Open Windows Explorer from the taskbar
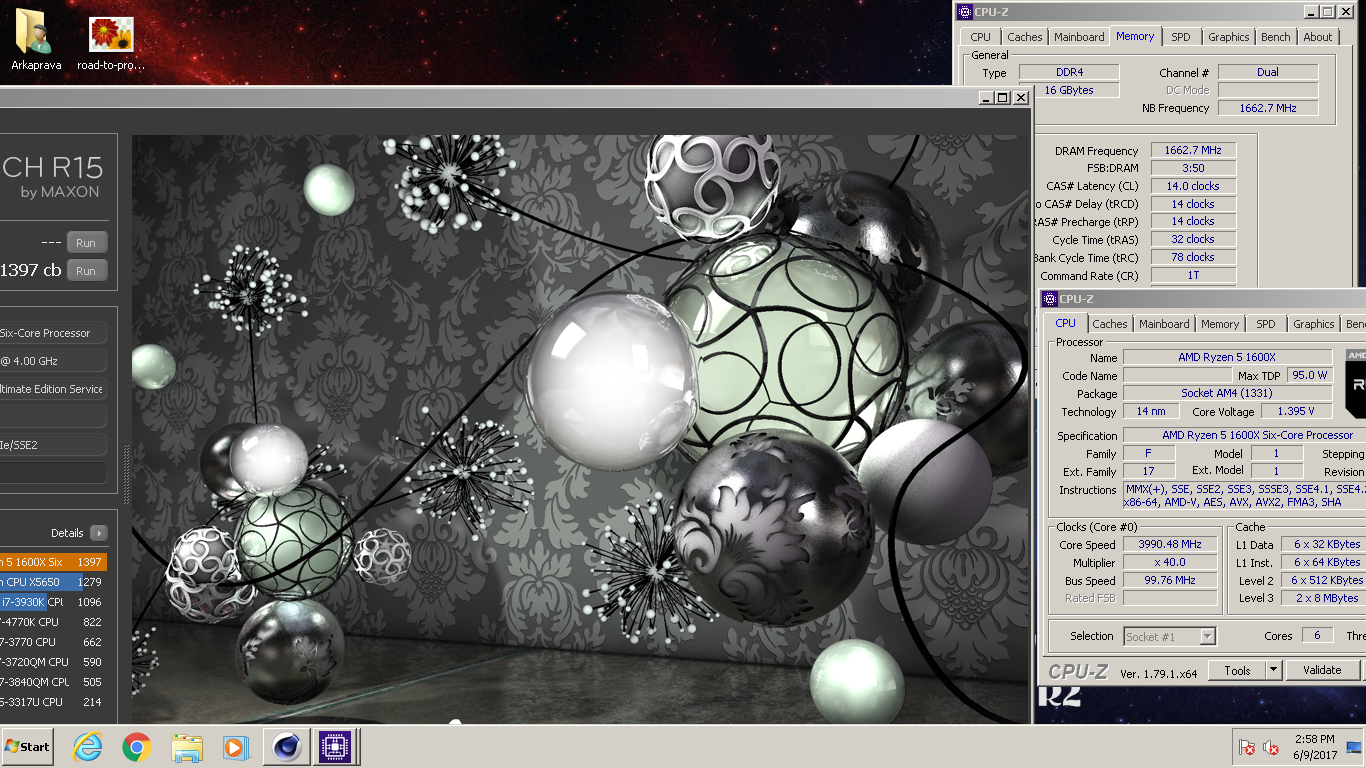This screenshot has height=768, width=1366. (187, 747)
